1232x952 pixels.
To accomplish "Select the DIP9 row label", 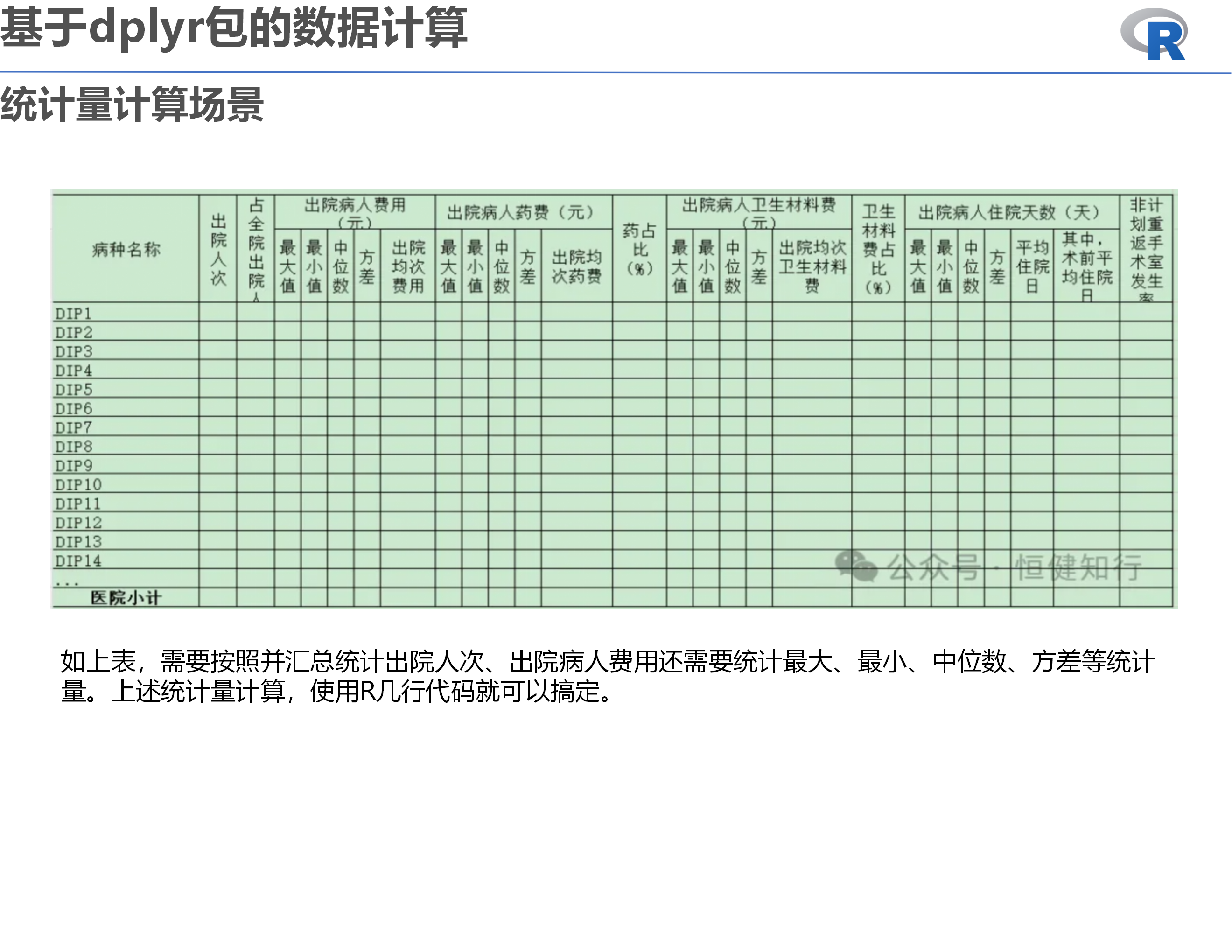I will [73, 465].
